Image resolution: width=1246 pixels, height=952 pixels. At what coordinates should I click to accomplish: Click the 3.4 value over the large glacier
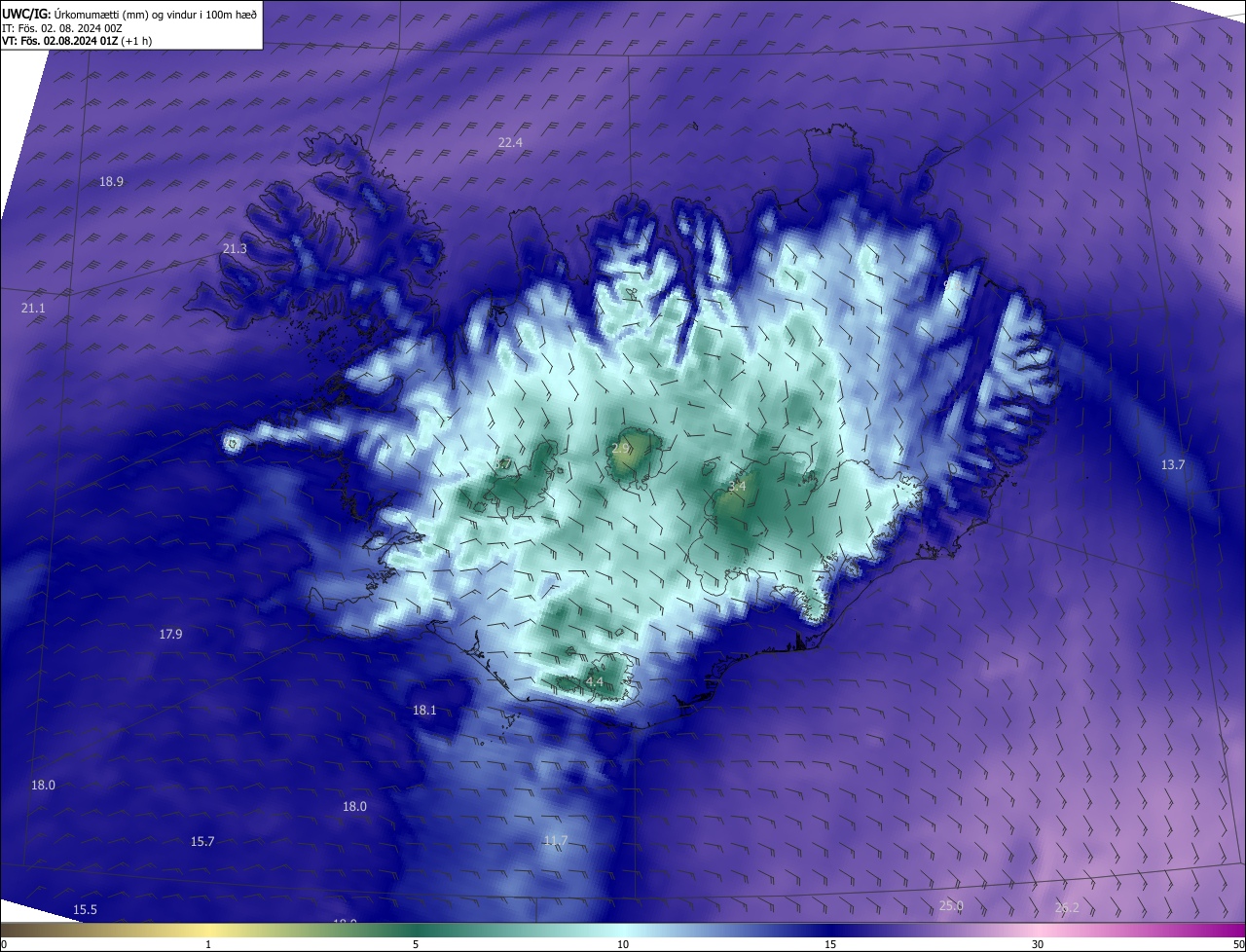[737, 486]
